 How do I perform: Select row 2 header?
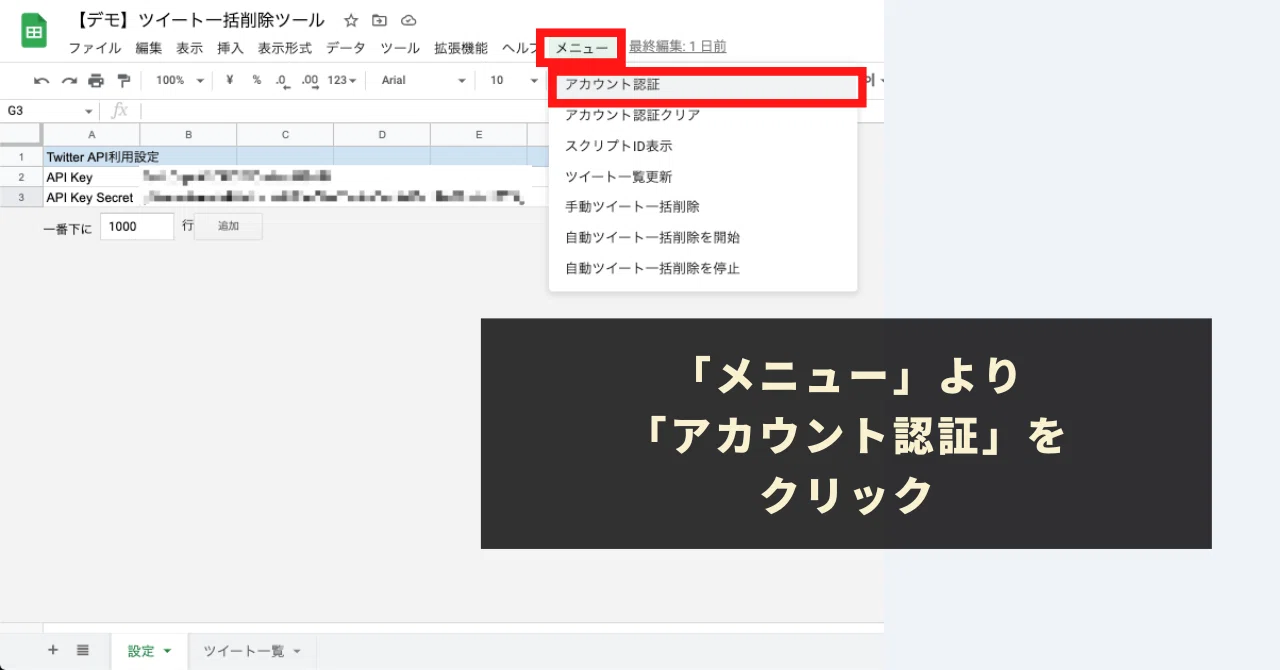pos(21,177)
